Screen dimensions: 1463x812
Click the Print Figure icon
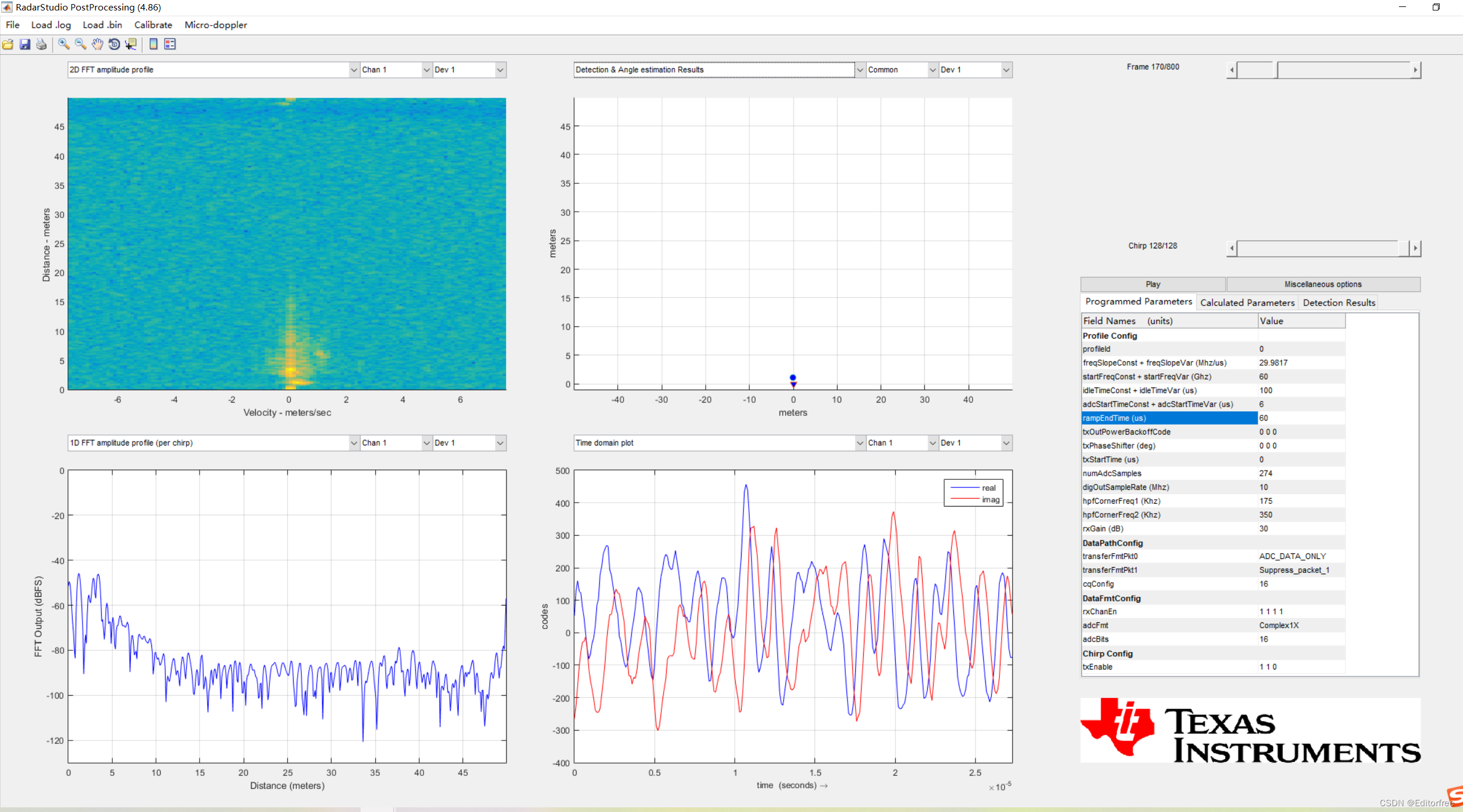[x=41, y=44]
